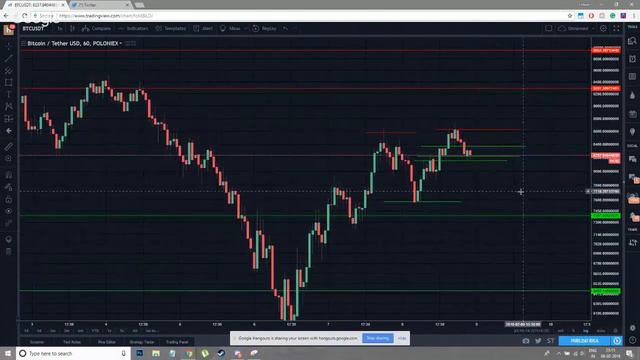The width and height of the screenshot is (640, 360).
Task: Click Hide in Hangouts sharing bar
Action: (402, 338)
